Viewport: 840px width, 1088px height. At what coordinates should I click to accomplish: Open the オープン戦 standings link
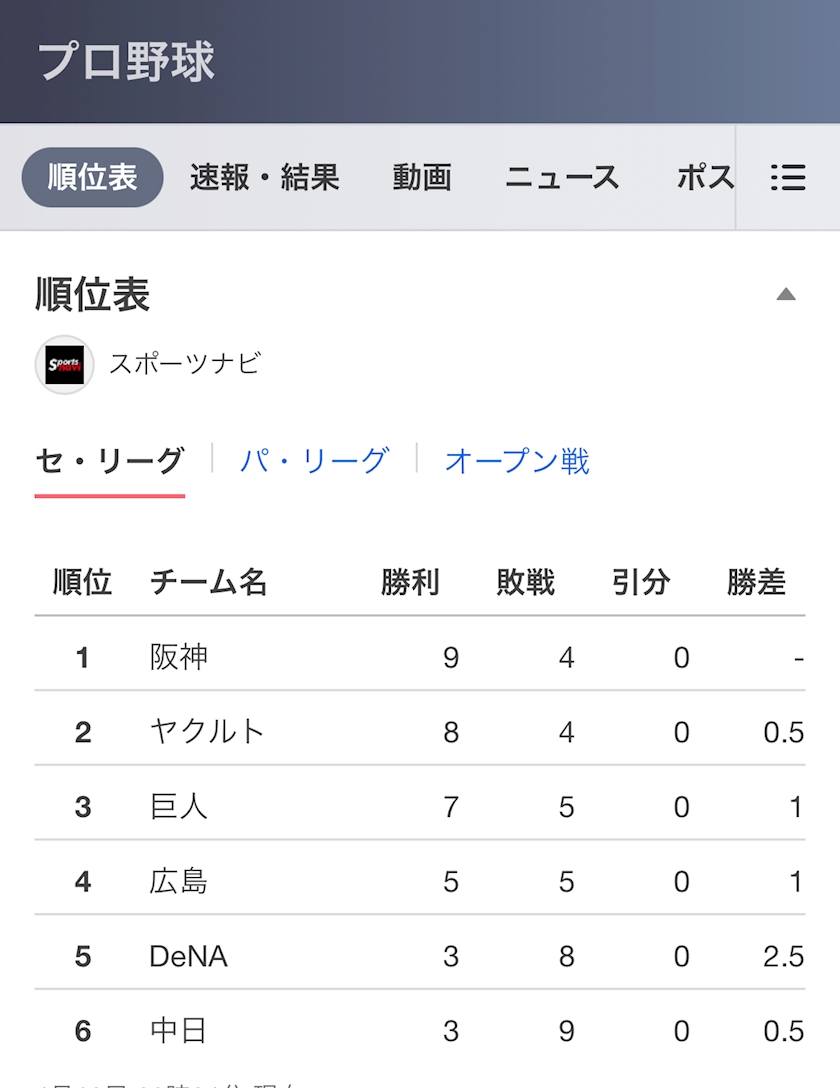[517, 461]
